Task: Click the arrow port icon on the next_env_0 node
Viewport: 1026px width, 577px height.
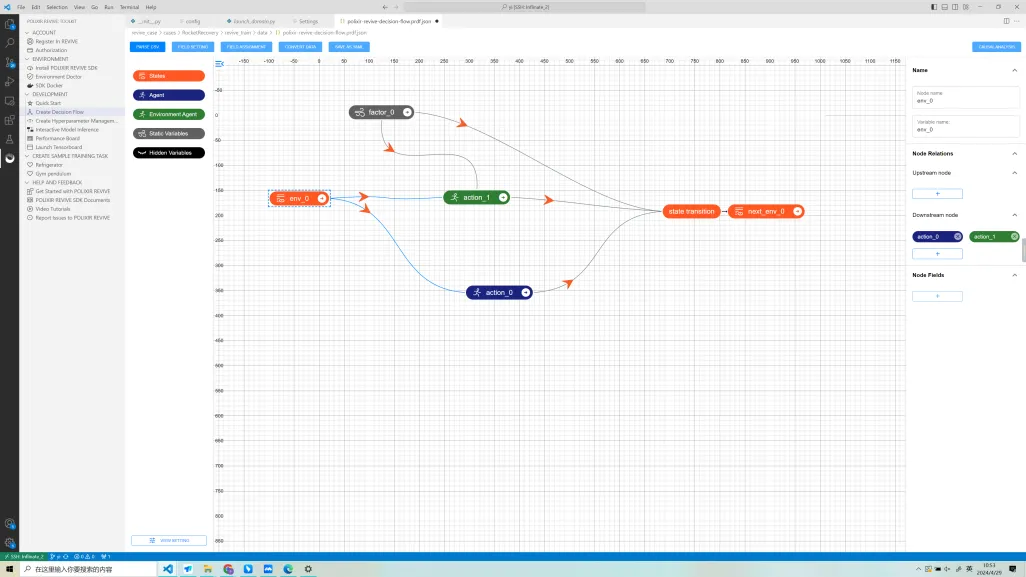Action: coord(797,211)
